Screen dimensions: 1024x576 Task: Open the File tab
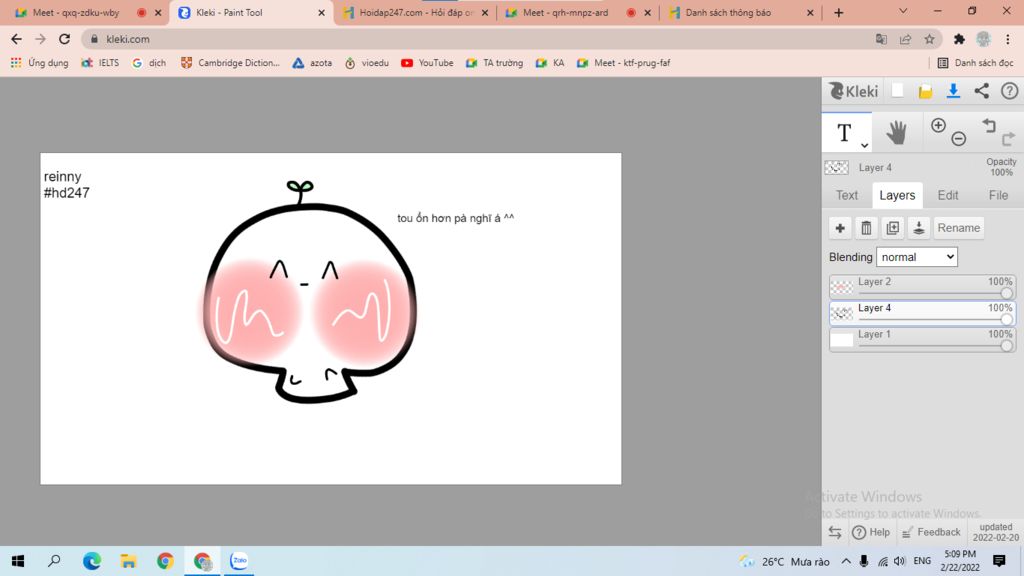pyautogui.click(x=998, y=195)
